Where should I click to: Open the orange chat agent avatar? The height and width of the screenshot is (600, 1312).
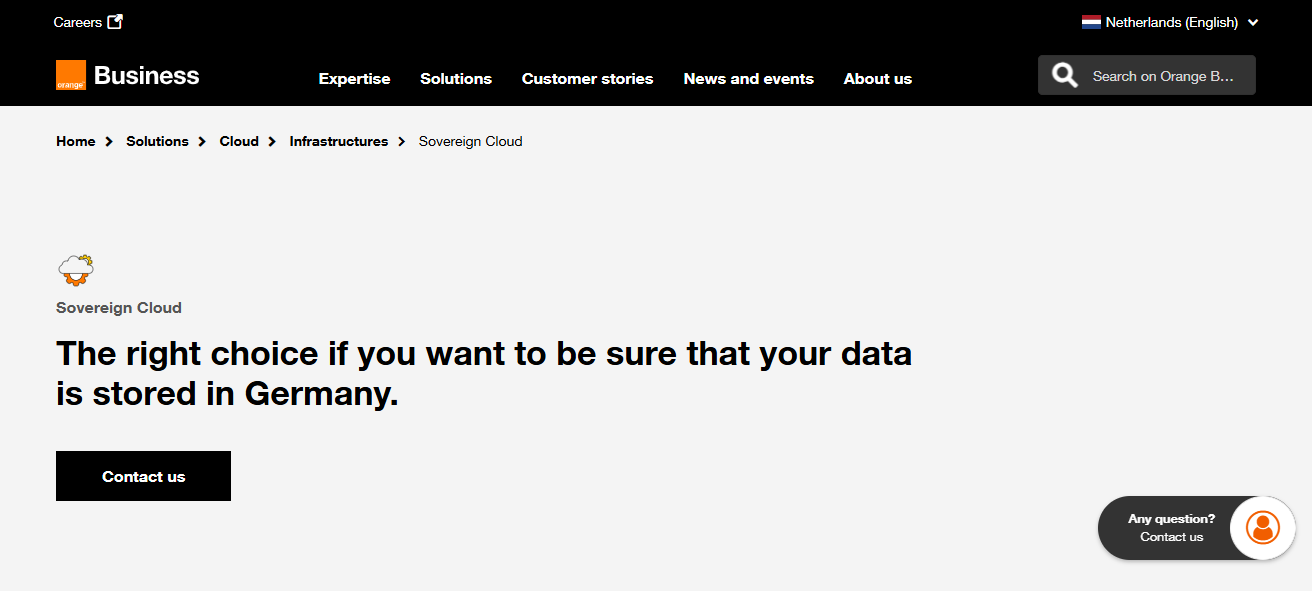1263,527
